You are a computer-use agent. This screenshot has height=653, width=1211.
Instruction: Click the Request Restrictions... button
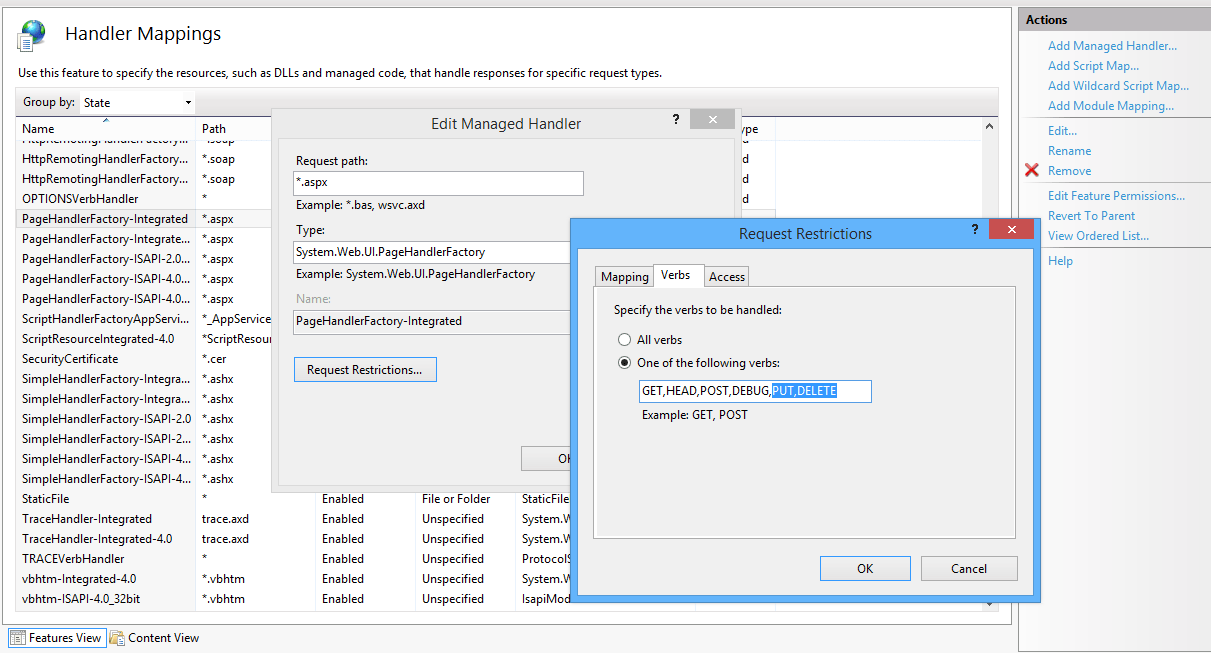(x=365, y=370)
